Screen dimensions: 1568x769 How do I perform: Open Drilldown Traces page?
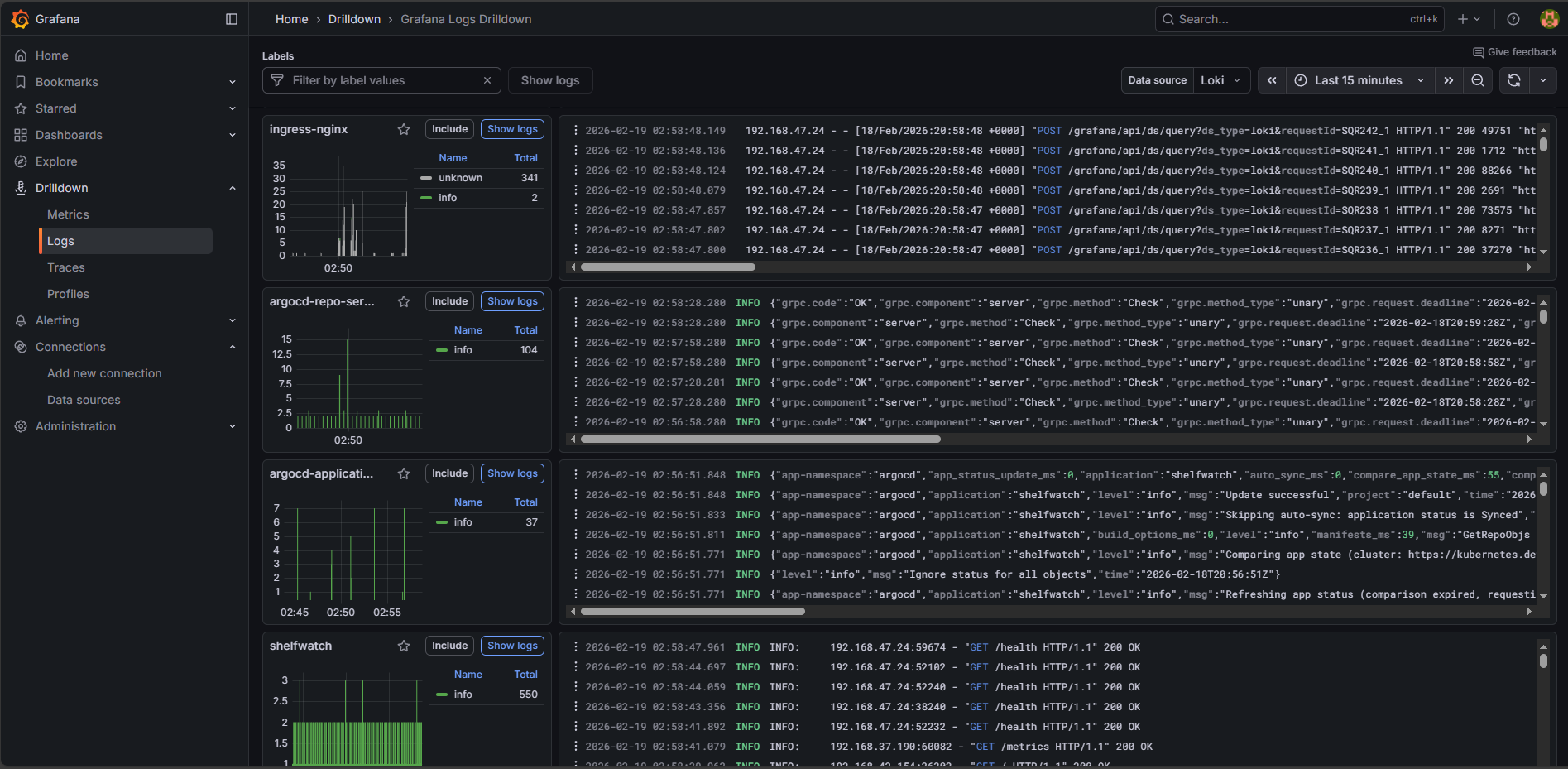click(x=66, y=267)
